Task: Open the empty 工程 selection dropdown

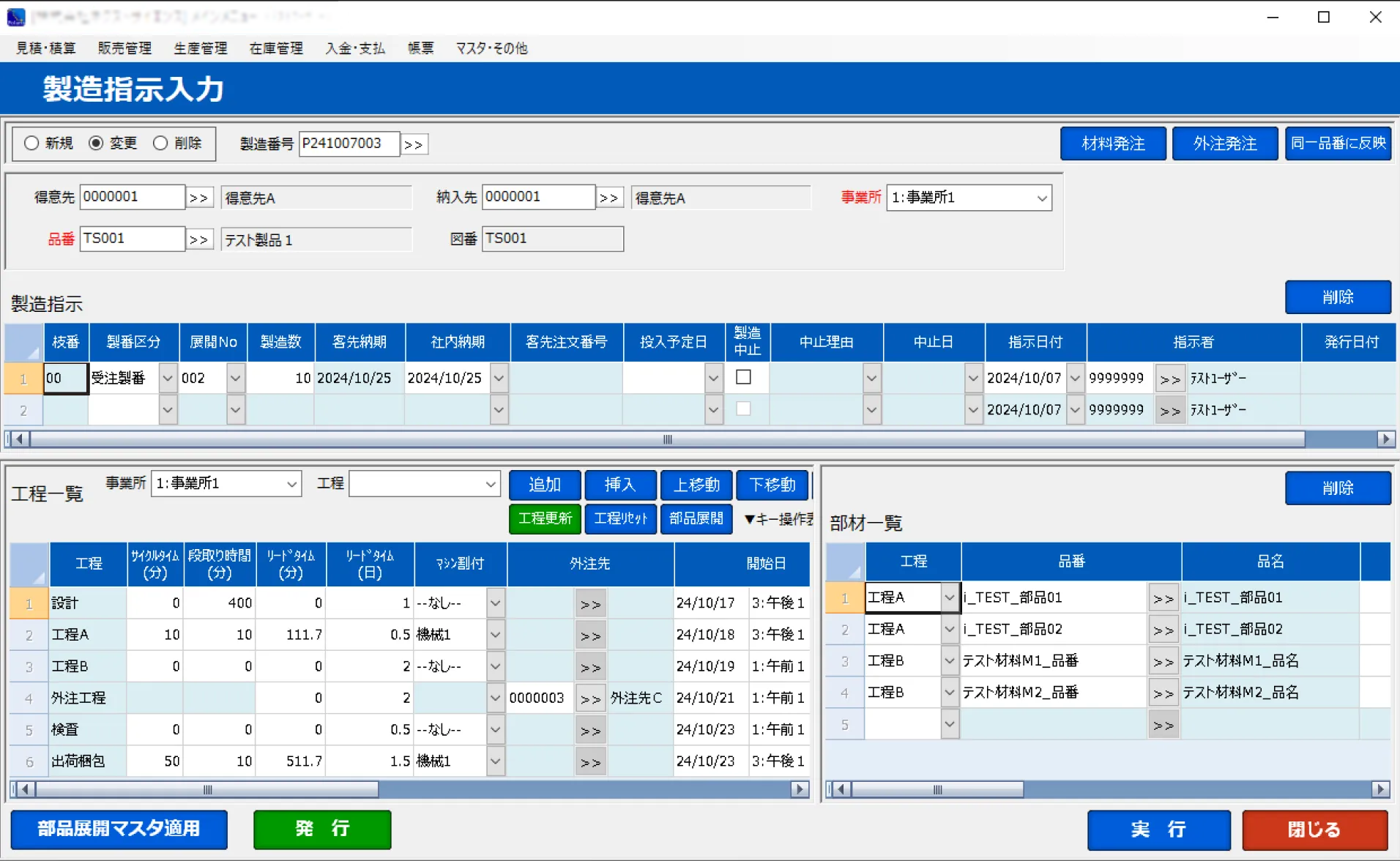Action: 491,484
